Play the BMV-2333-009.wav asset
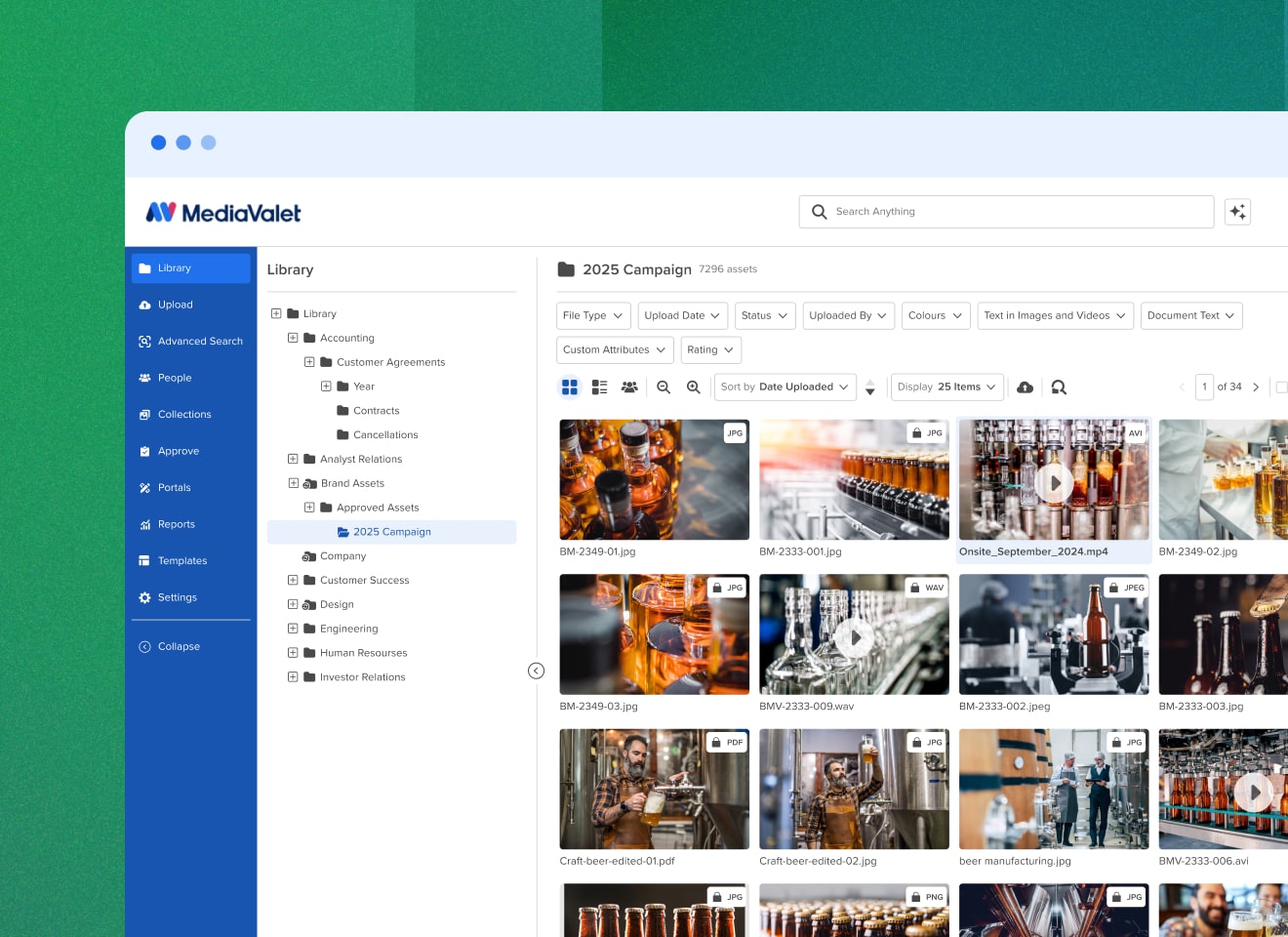The height and width of the screenshot is (937, 1288). point(854,637)
